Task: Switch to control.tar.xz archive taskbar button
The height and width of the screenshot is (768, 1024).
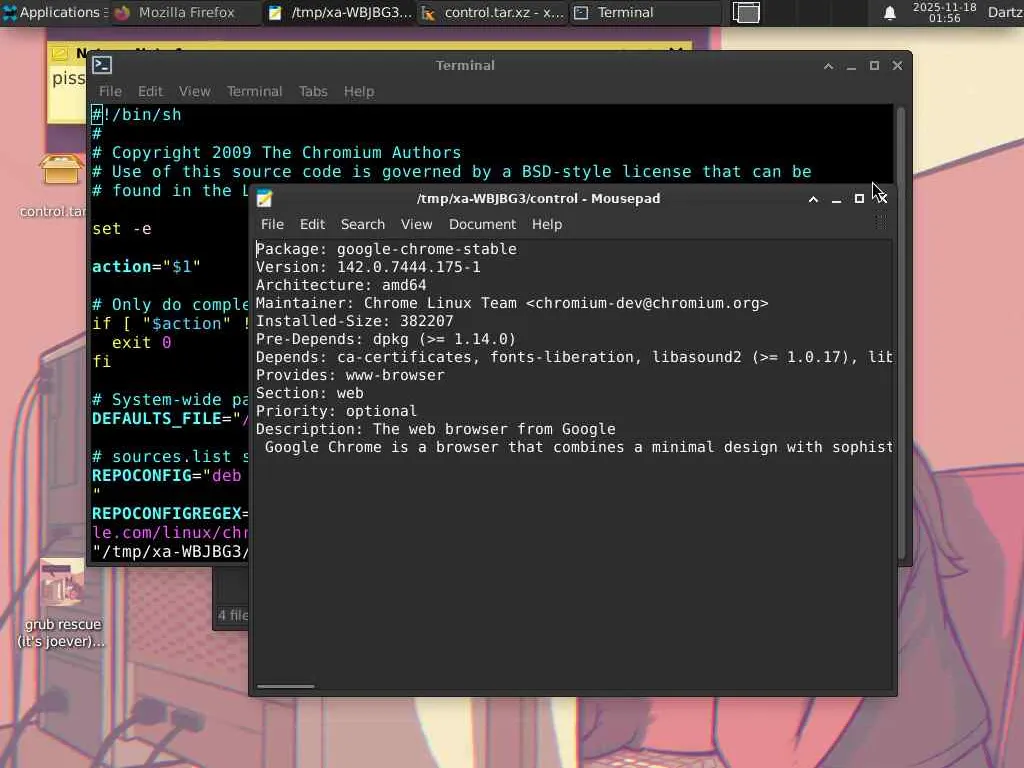Action: click(492, 12)
